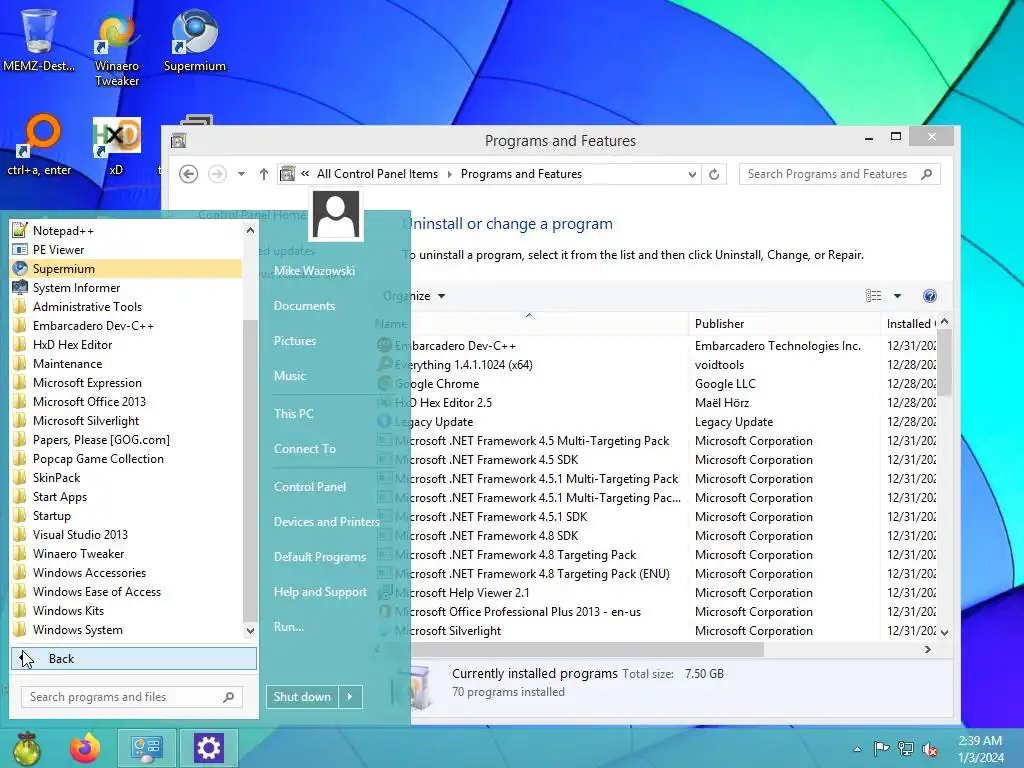Click the network tray icon

[x=906, y=749]
